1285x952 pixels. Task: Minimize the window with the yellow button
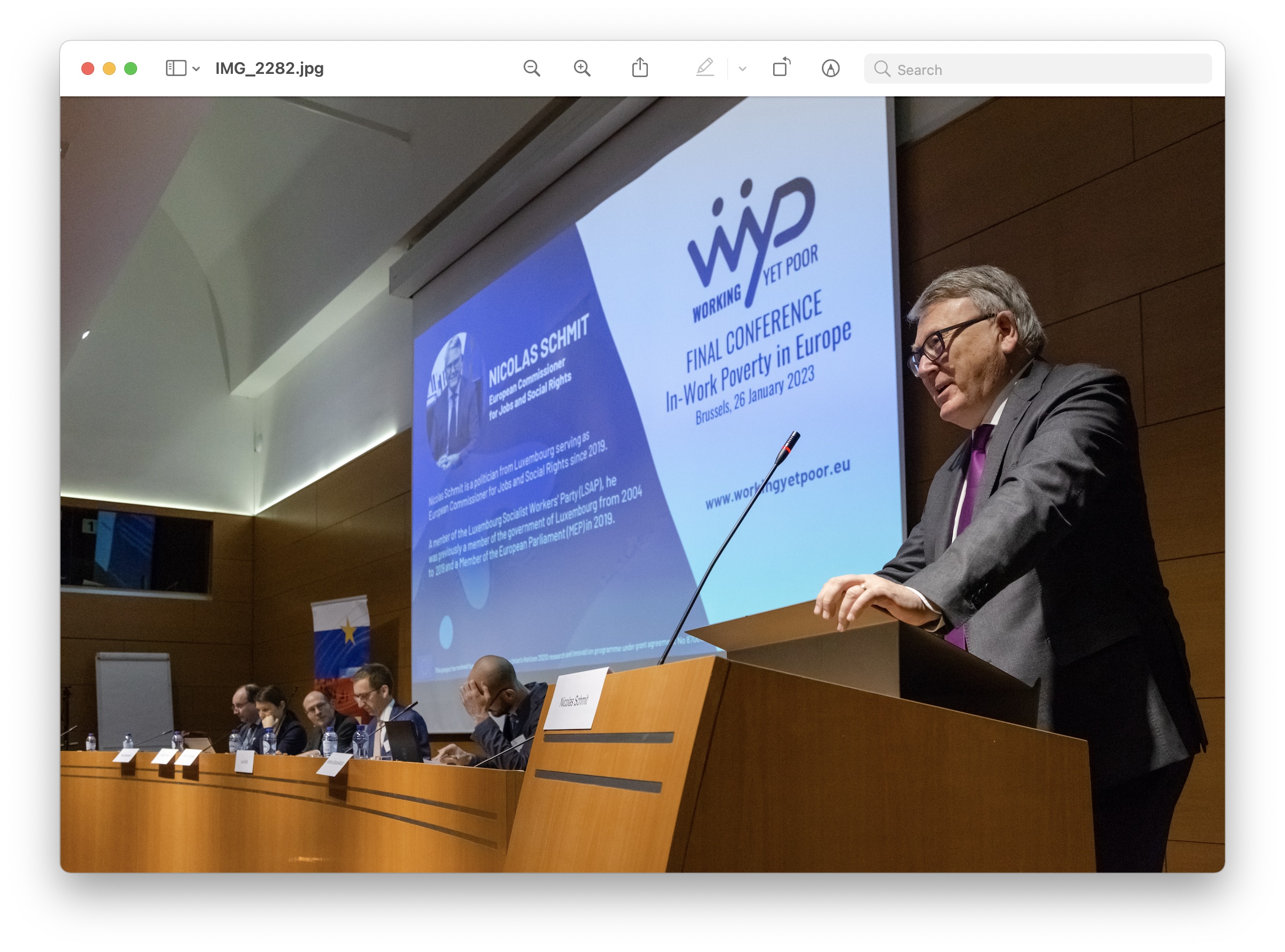click(x=109, y=69)
